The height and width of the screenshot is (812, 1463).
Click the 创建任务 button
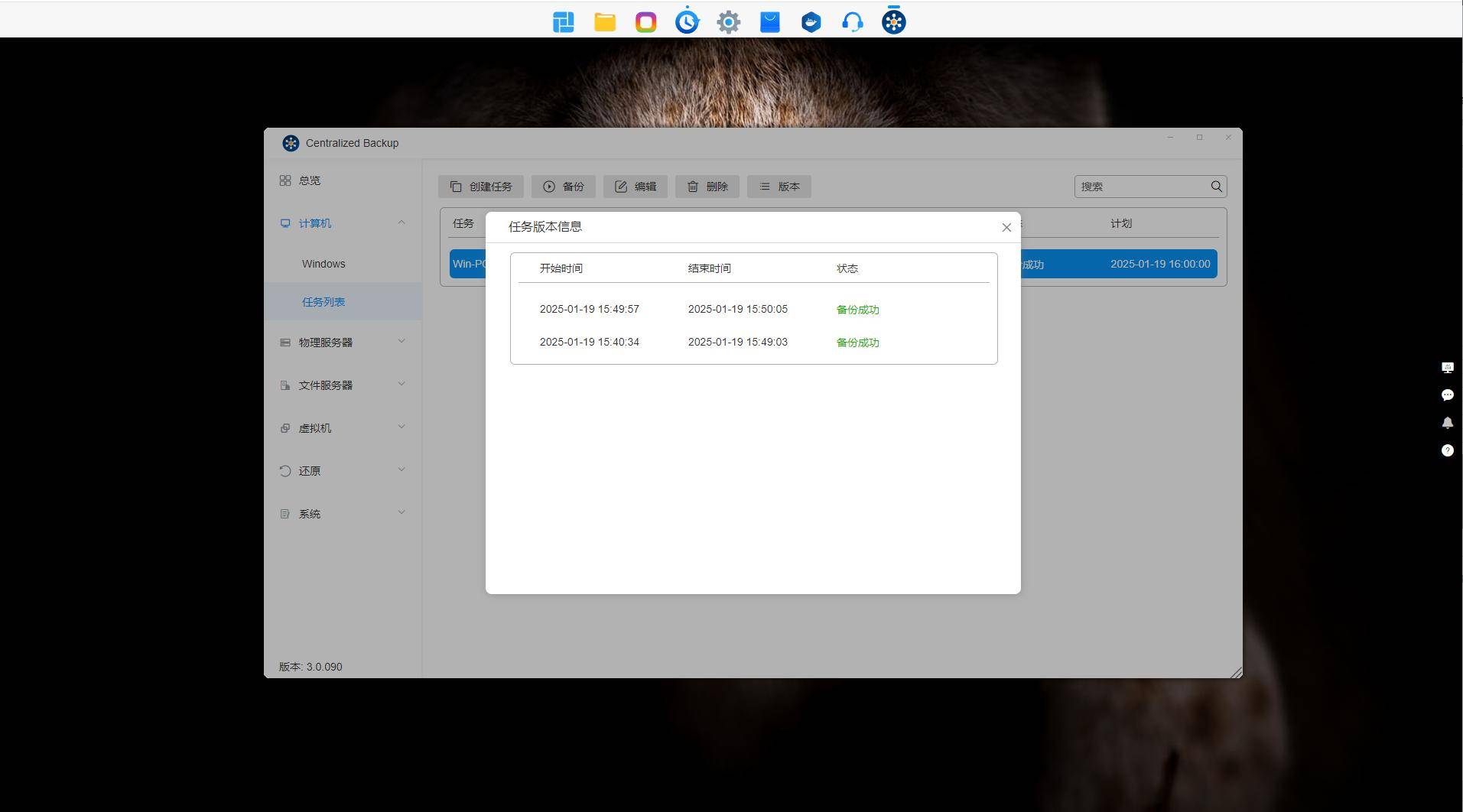[x=481, y=187]
